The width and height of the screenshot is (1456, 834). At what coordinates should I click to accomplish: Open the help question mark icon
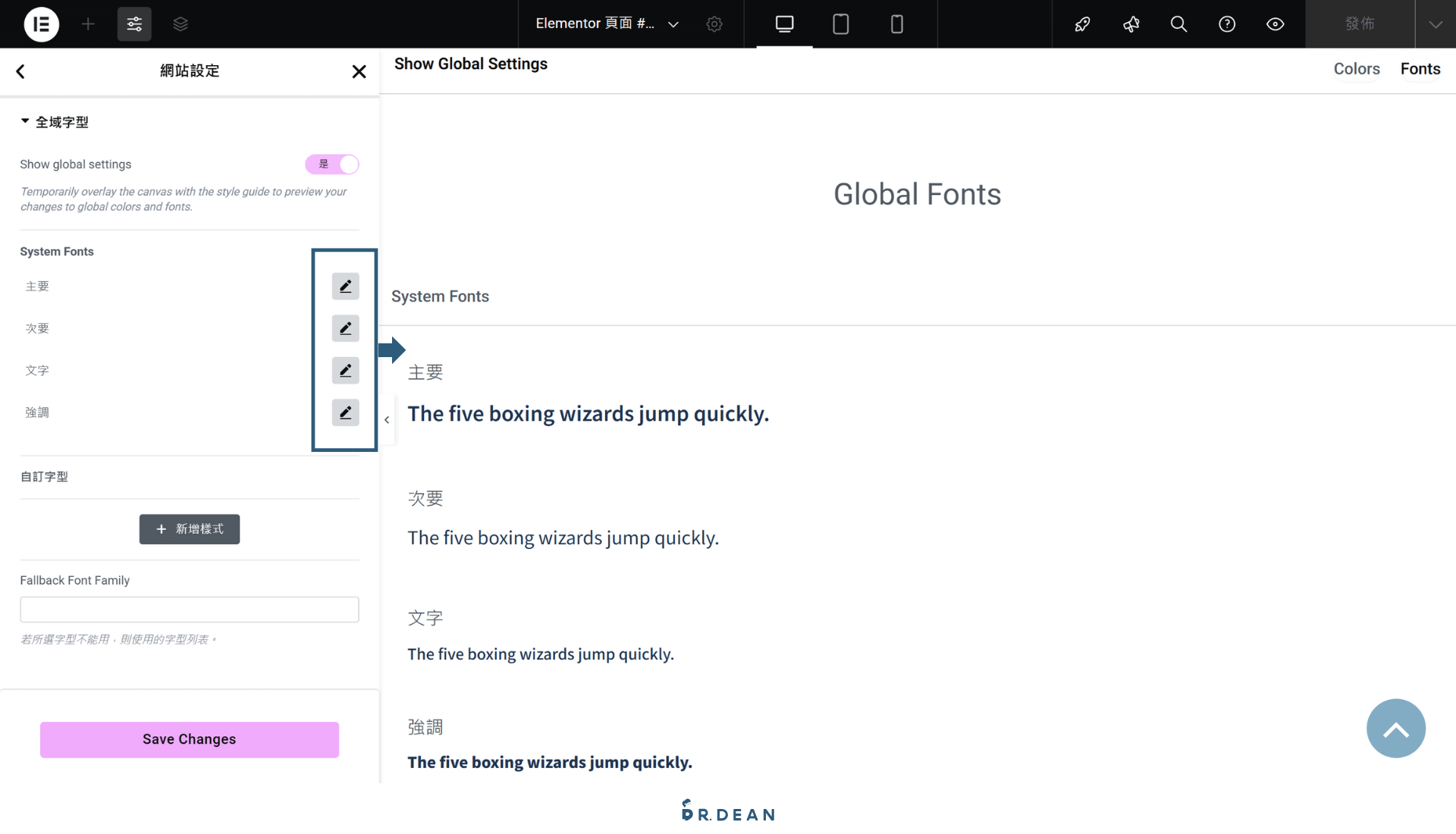click(1226, 24)
